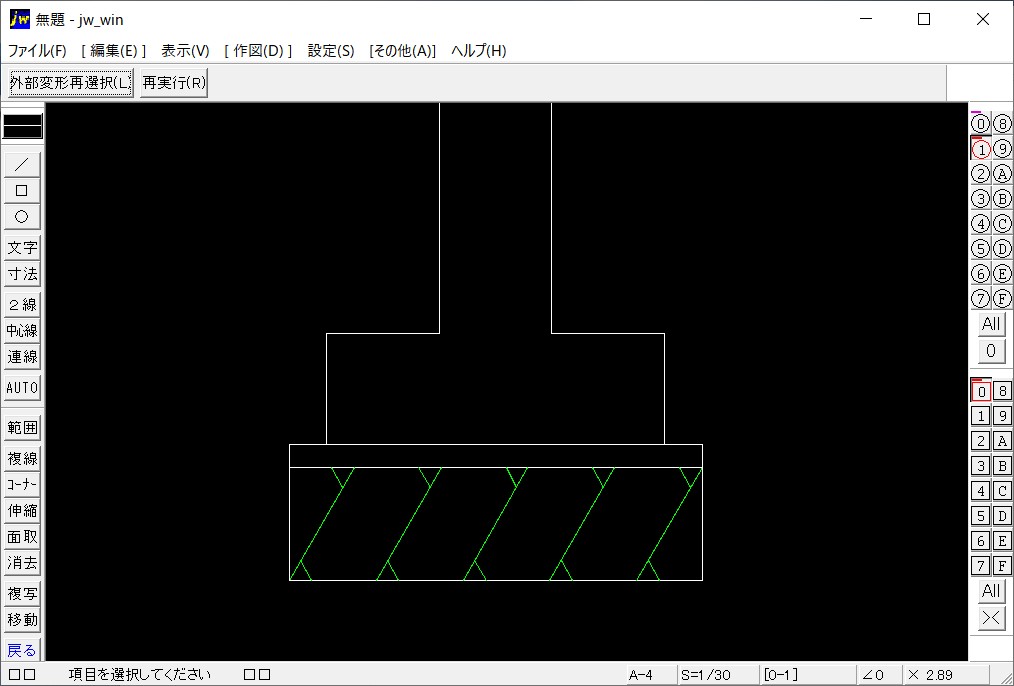
Task: Toggle circled layer A
Action: [x=1002, y=174]
